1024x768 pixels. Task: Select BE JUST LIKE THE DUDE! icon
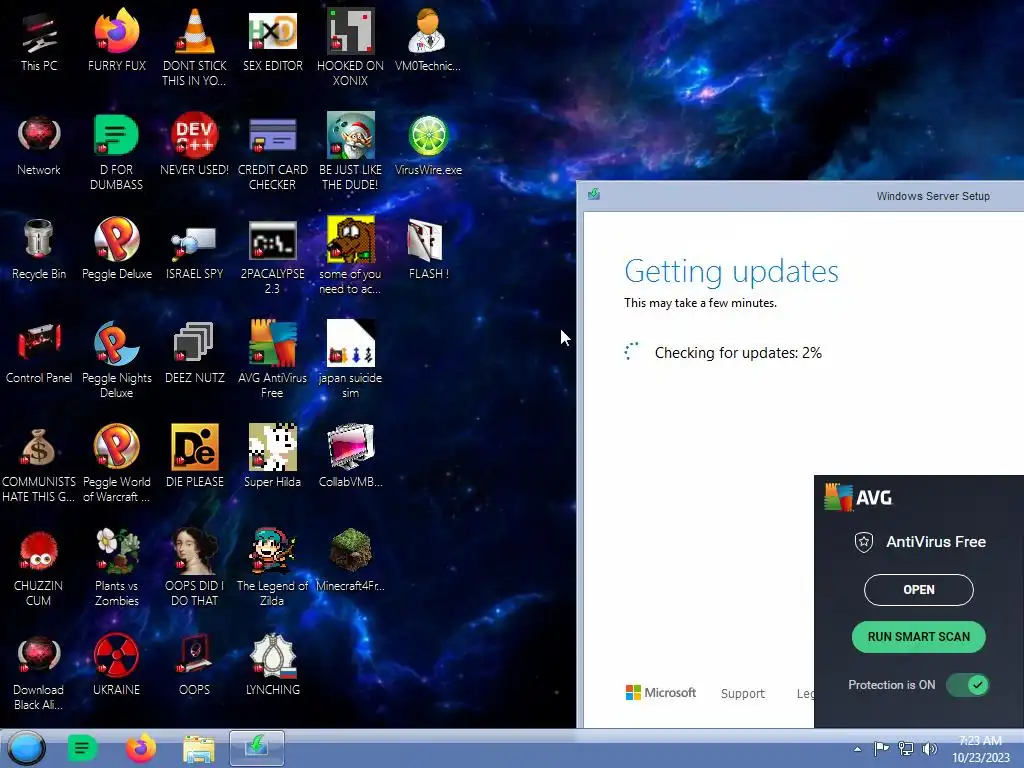[351, 152]
